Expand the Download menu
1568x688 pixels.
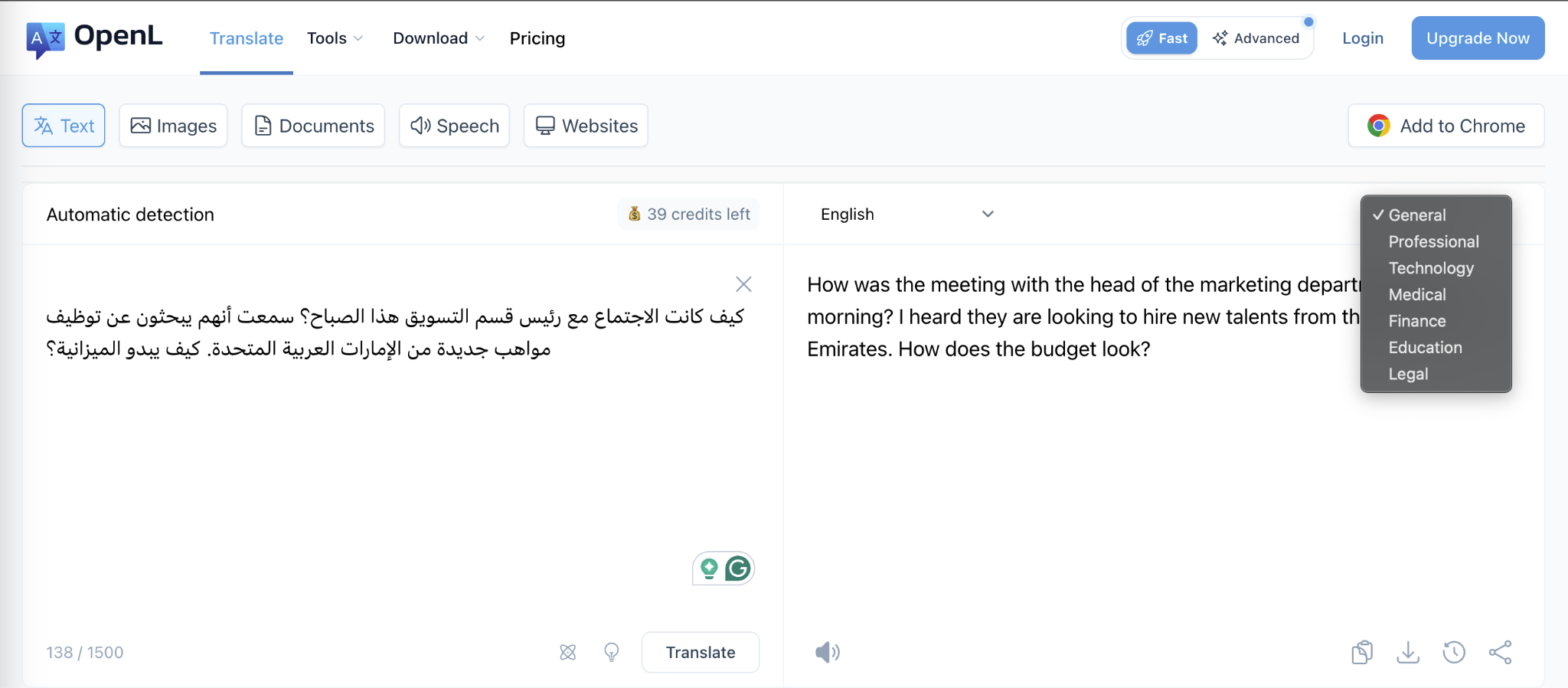click(x=437, y=38)
